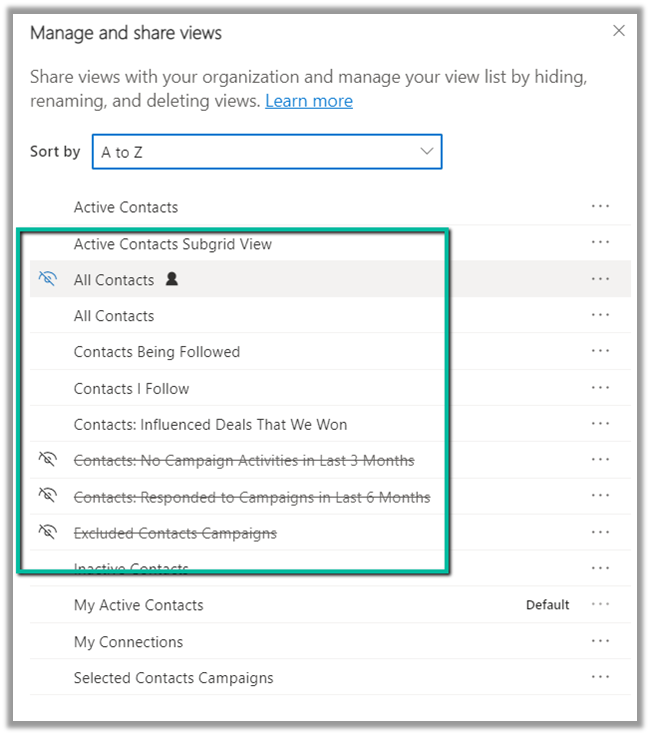Open more options for Active Contacts
The height and width of the screenshot is (735, 650).
pyautogui.click(x=600, y=206)
